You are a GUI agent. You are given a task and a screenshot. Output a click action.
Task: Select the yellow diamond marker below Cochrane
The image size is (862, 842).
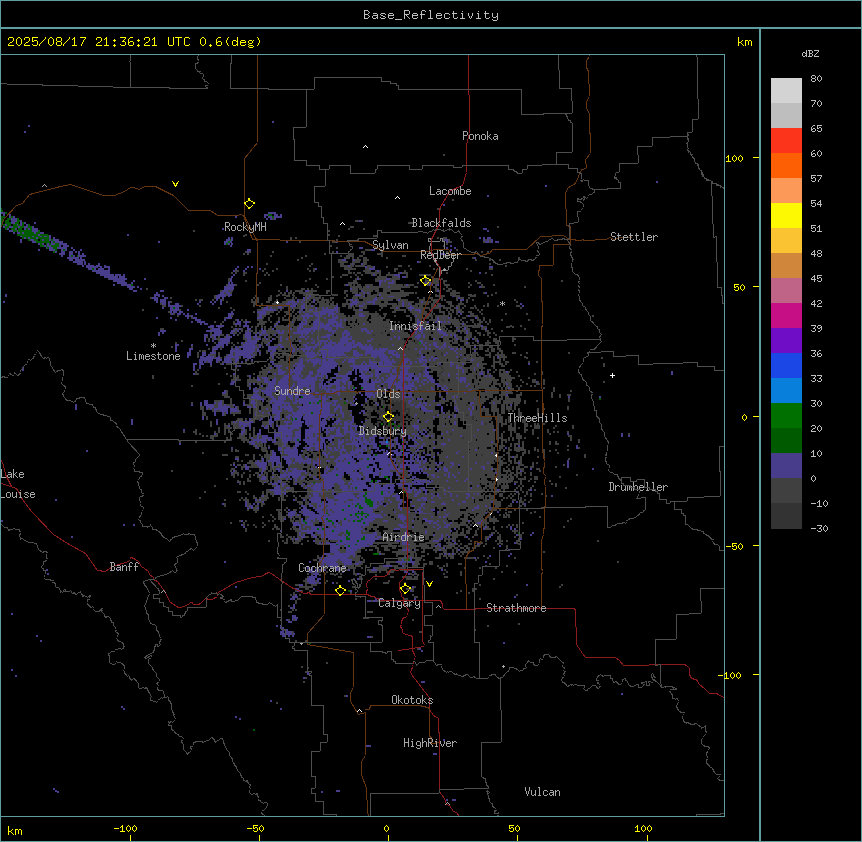(340, 591)
